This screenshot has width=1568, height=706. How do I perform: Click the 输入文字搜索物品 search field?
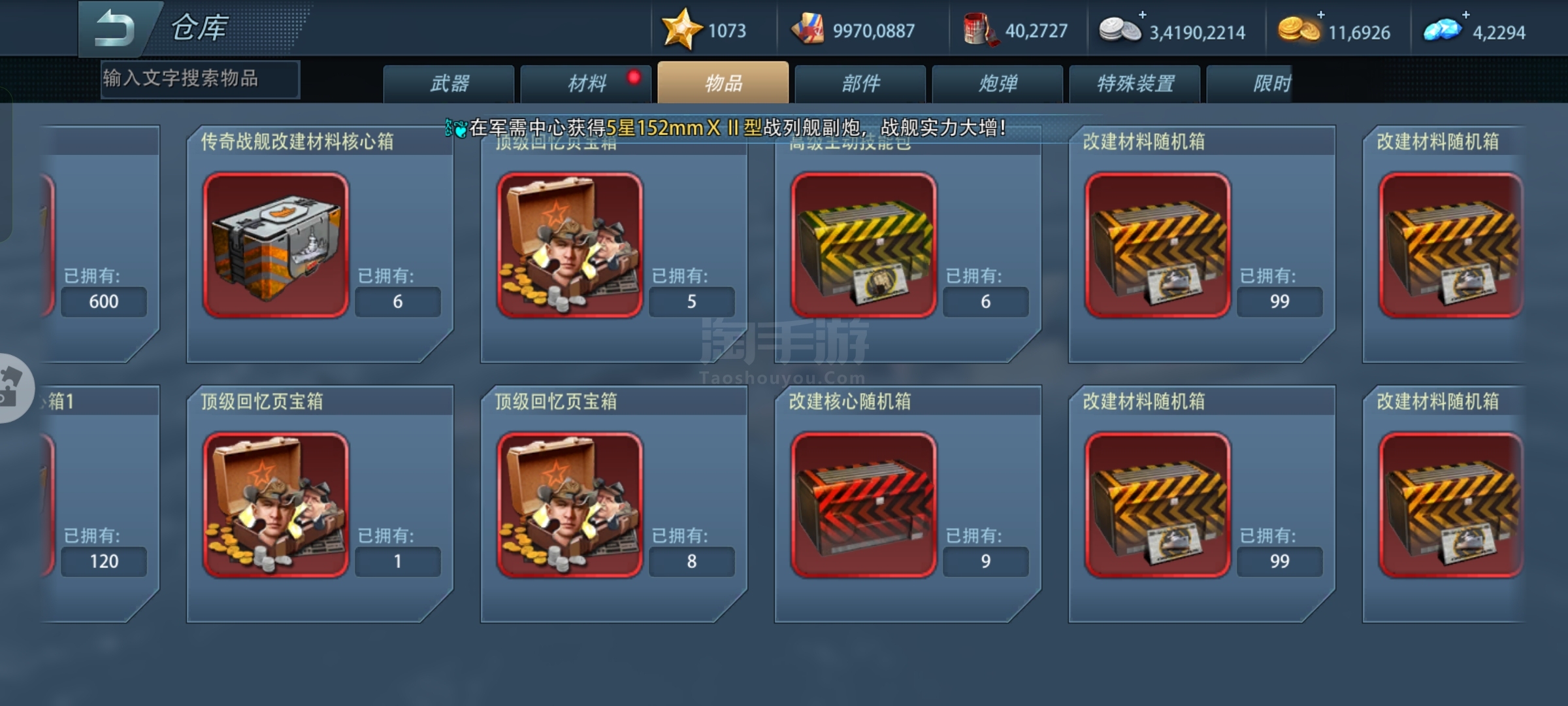pyautogui.click(x=200, y=79)
